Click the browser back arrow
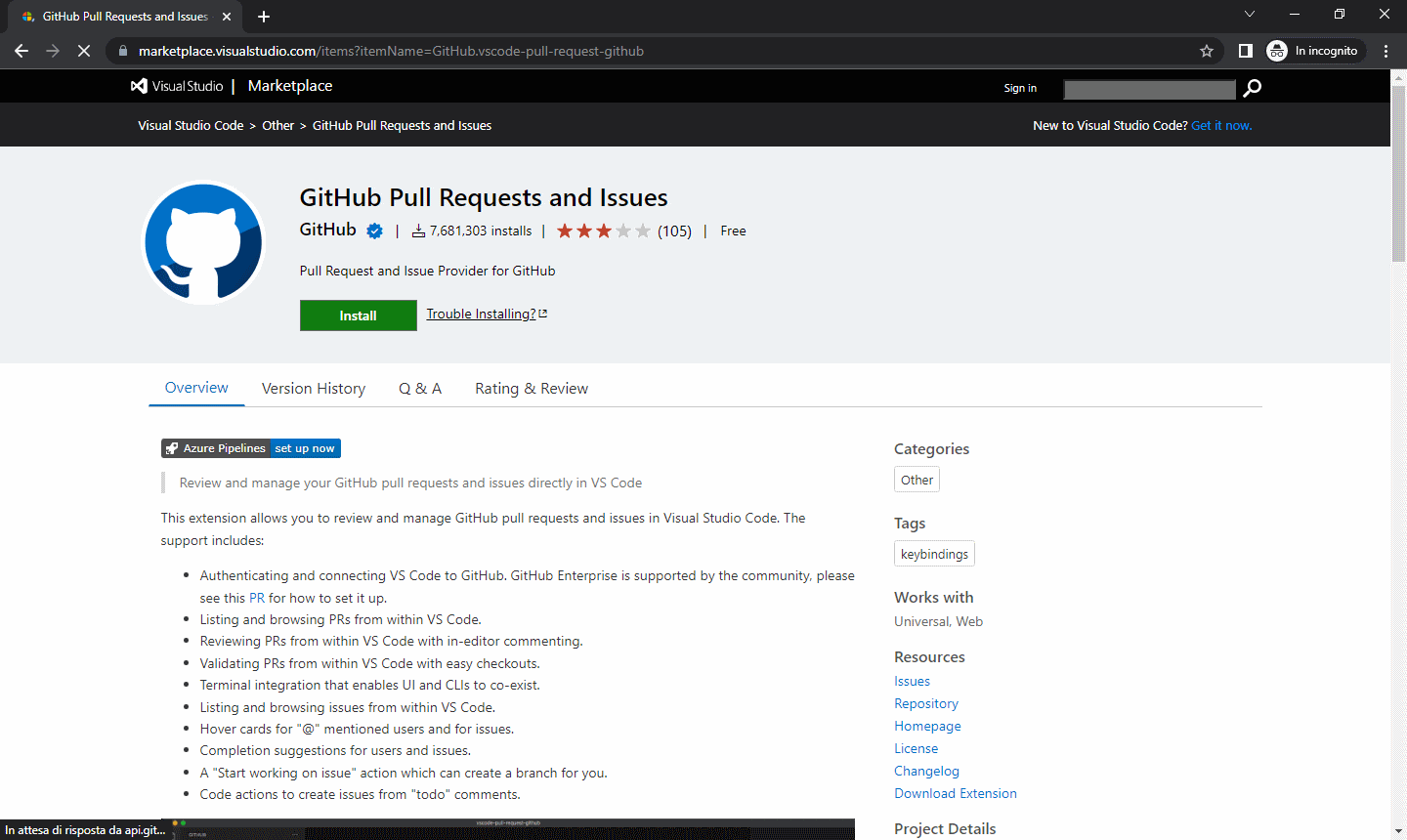Screen dimensions: 1407x840 pos(21,51)
